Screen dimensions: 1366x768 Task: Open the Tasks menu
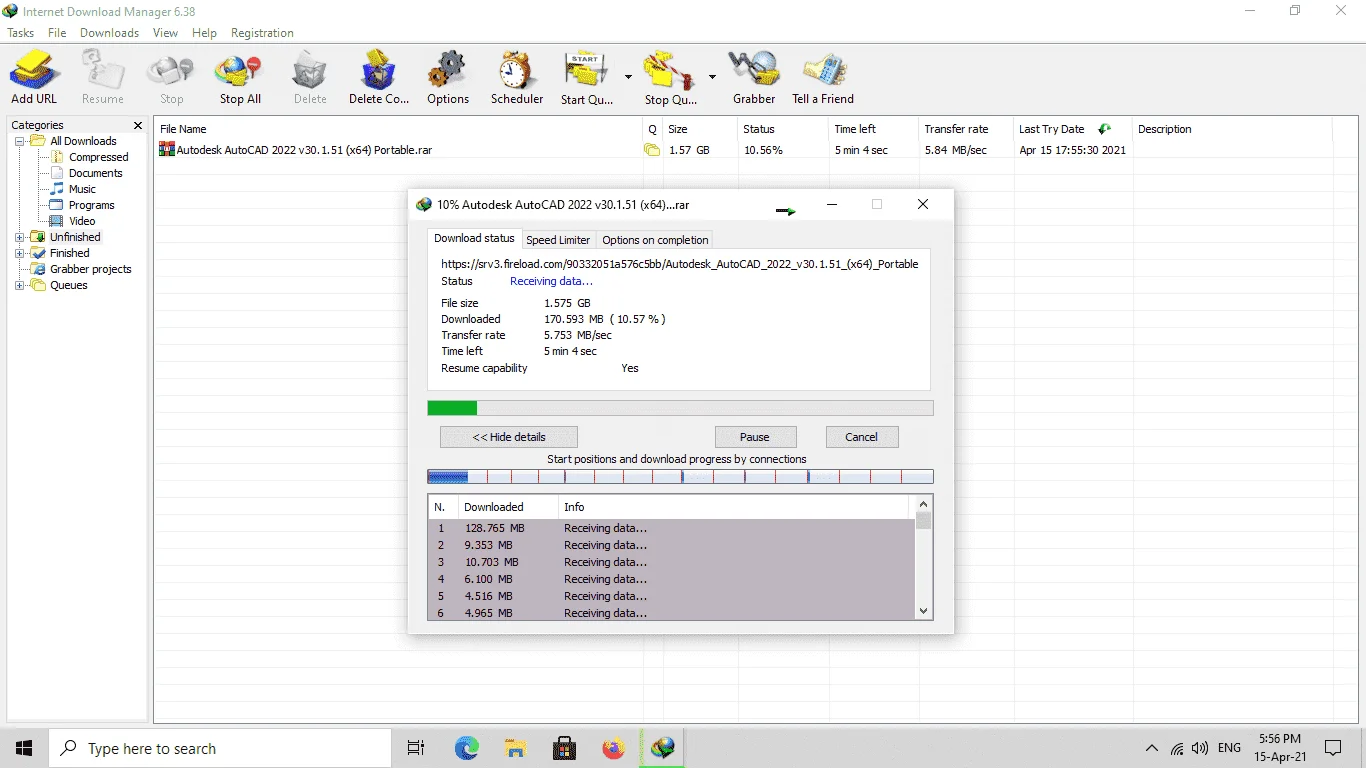[x=21, y=33]
